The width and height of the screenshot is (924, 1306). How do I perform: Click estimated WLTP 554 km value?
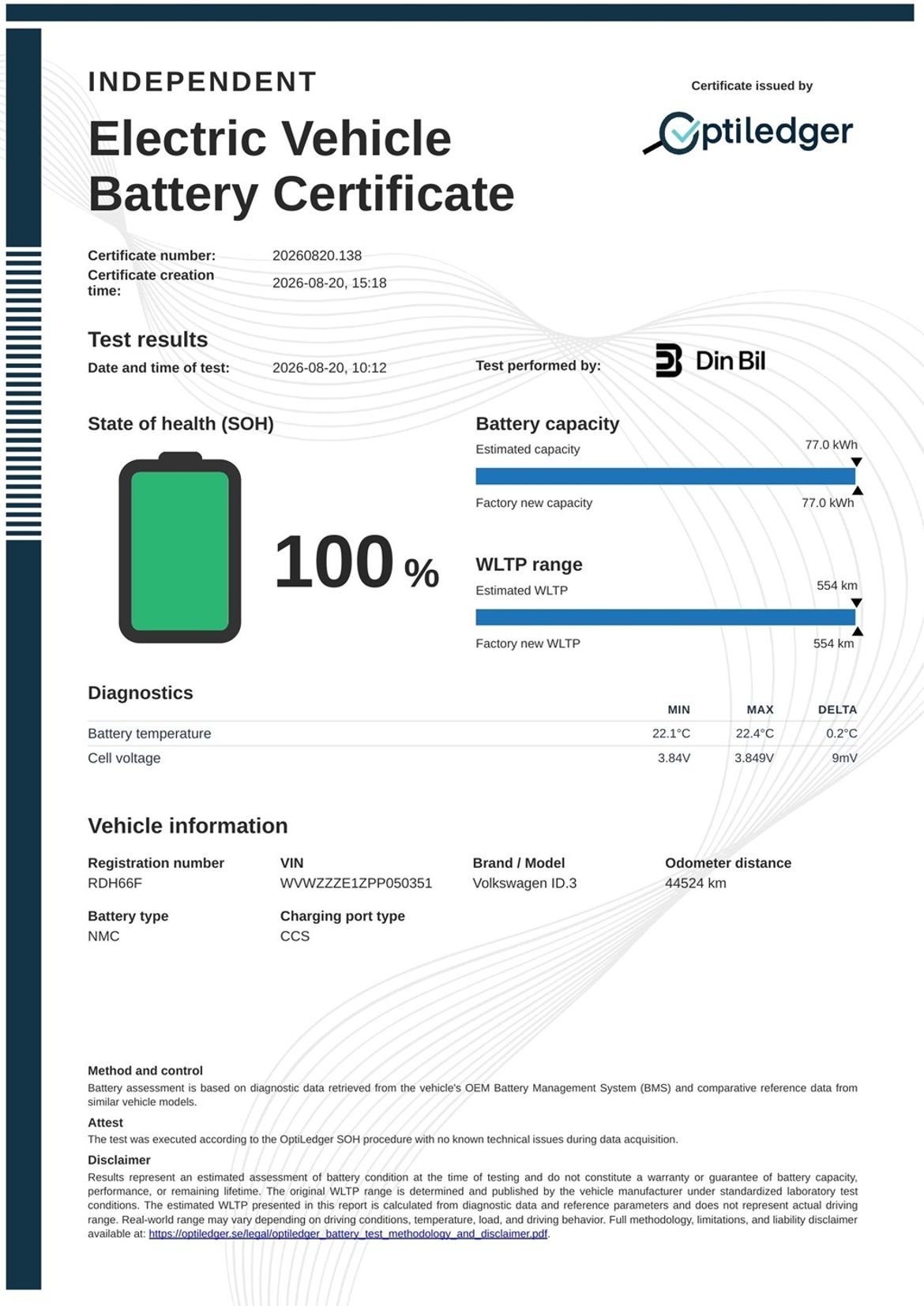[x=837, y=585]
